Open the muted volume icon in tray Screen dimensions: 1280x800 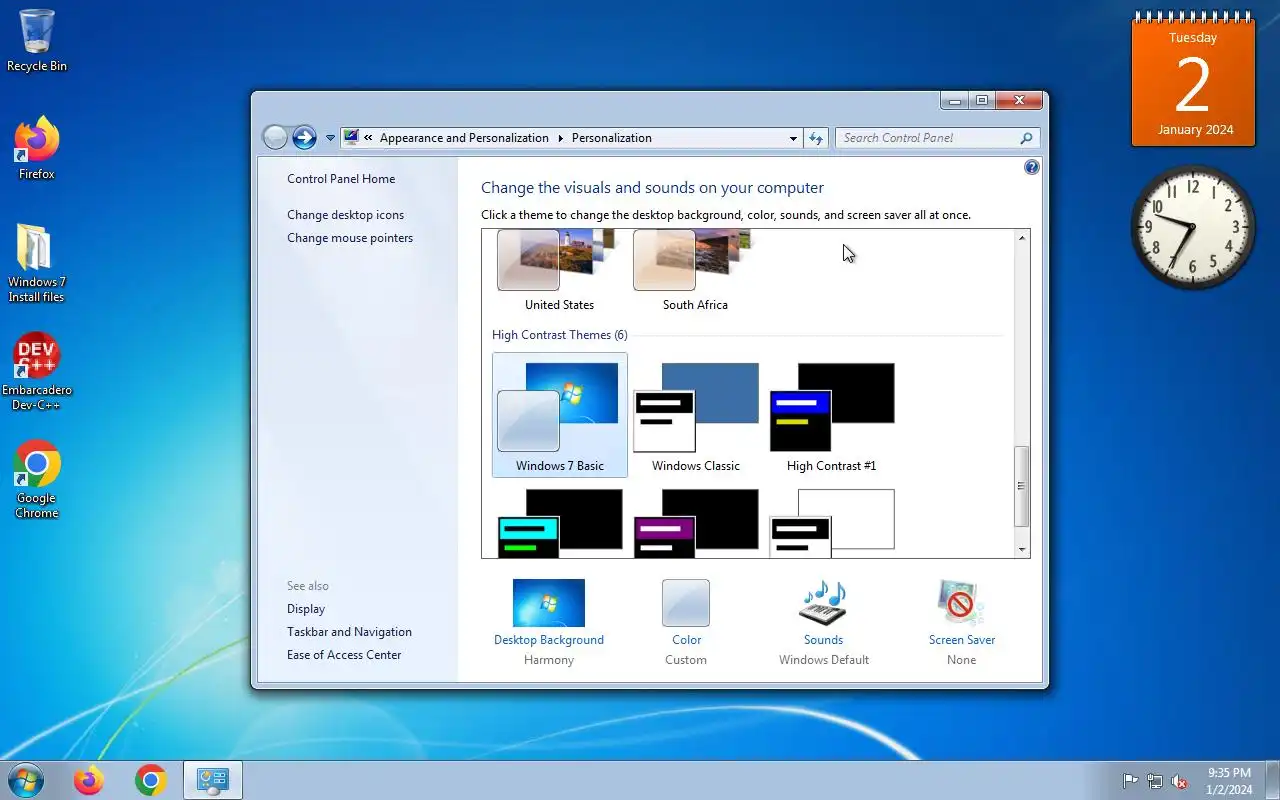pyautogui.click(x=1180, y=781)
